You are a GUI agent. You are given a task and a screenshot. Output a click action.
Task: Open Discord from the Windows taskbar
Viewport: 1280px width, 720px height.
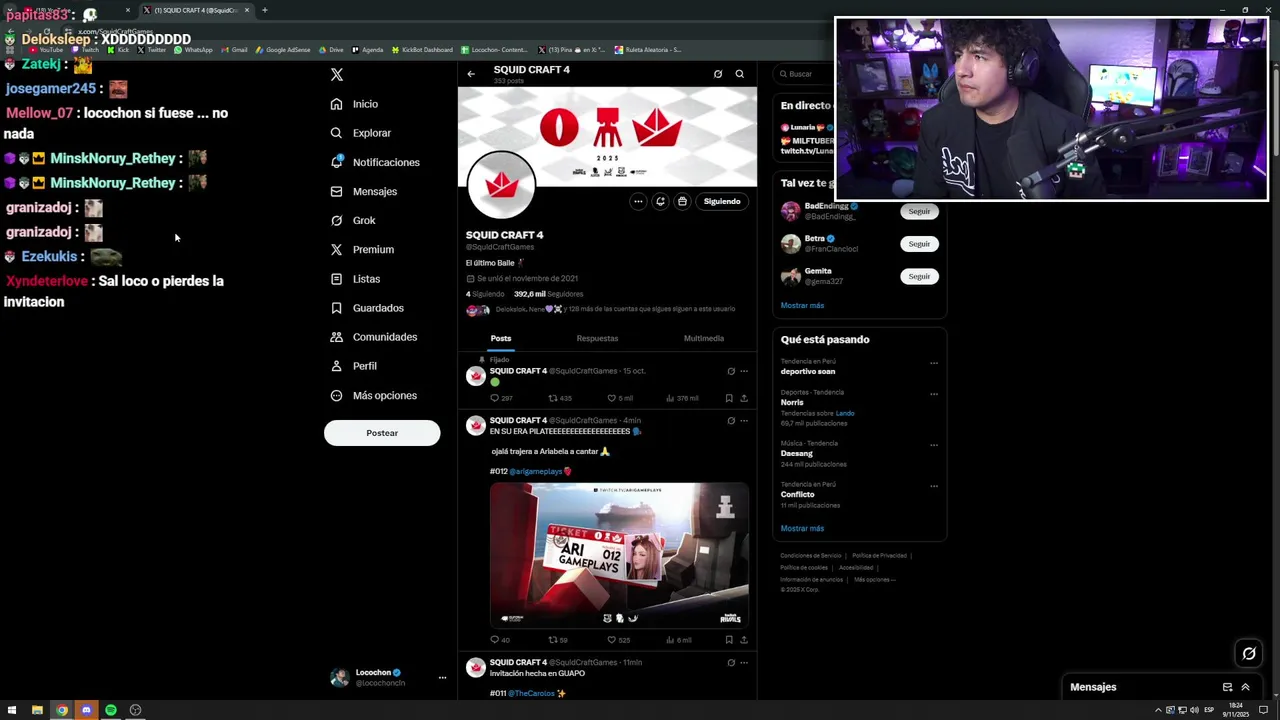(86, 710)
